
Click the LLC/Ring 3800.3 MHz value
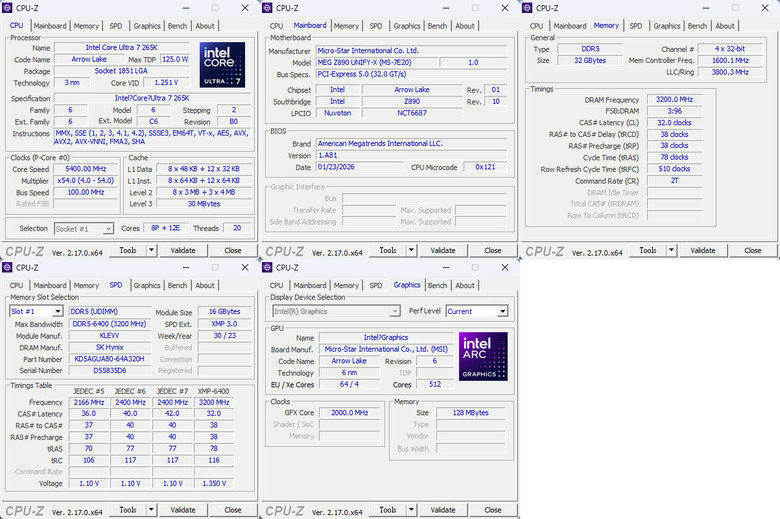[730, 72]
